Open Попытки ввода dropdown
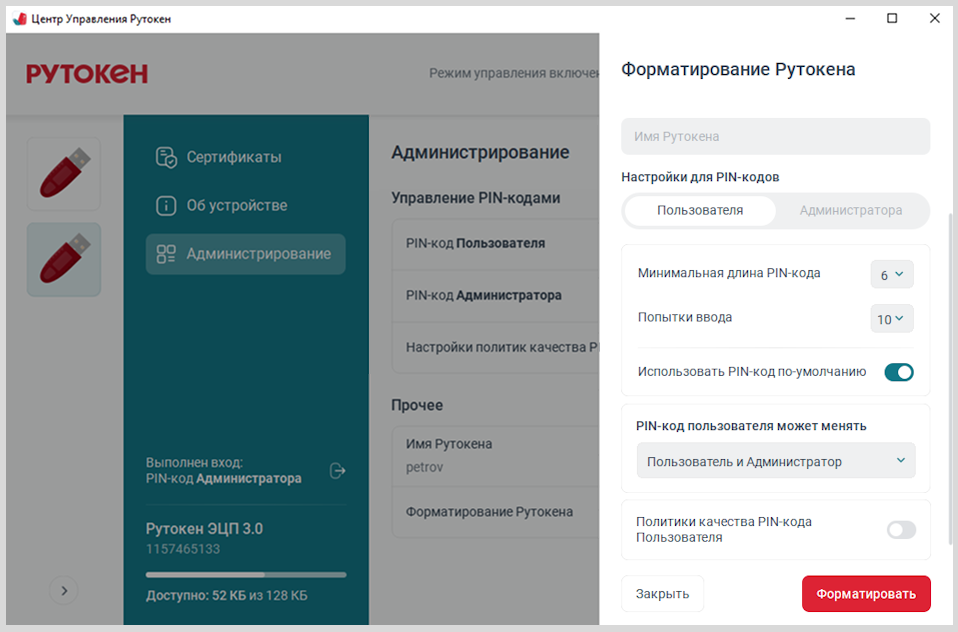The width and height of the screenshot is (958, 632). [x=891, y=319]
